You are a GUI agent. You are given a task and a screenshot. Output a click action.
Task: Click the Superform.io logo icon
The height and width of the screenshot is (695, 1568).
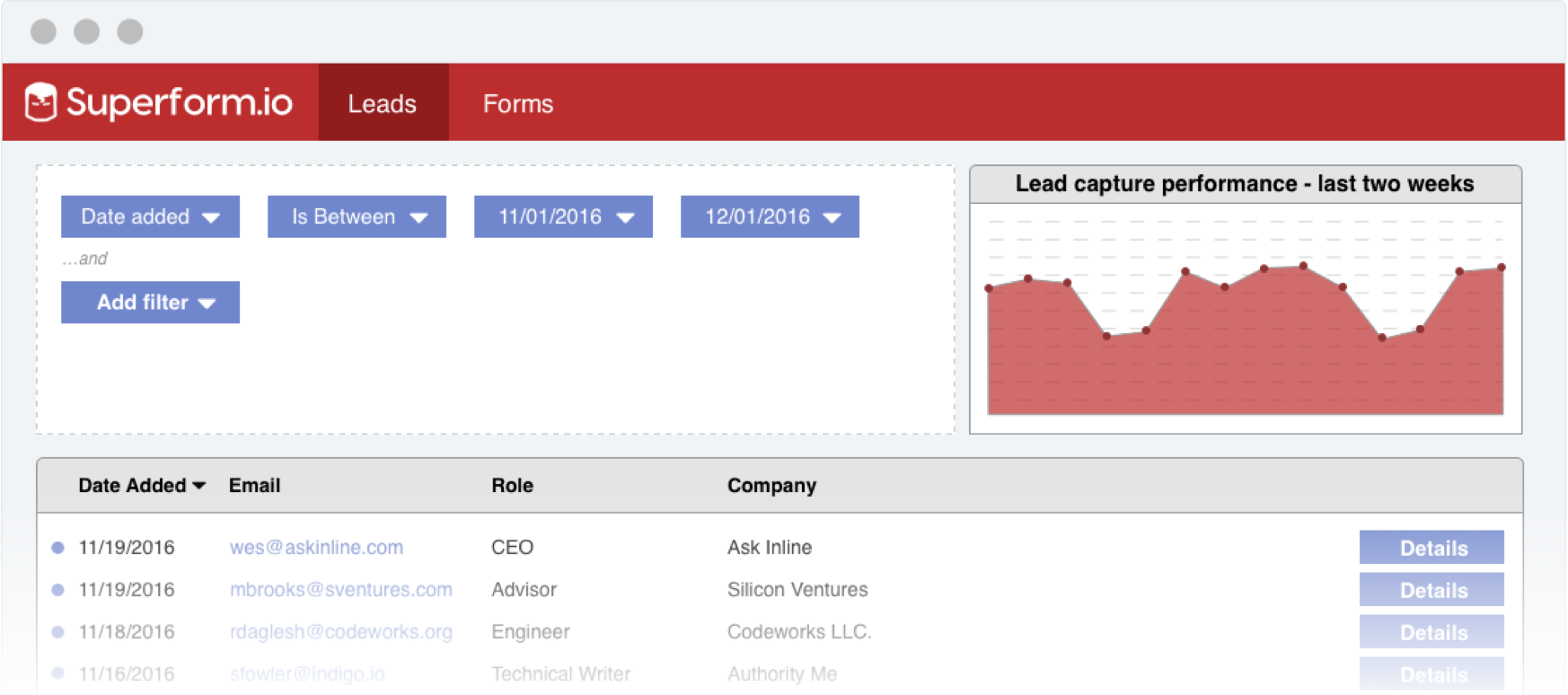pos(40,101)
